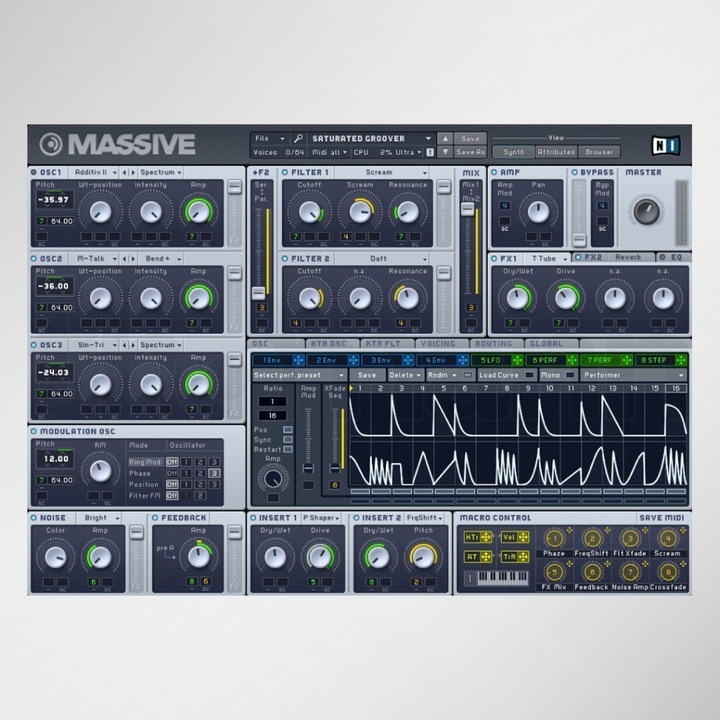The image size is (720, 720).
Task: Click the Ser./Par. filter routing fader
Action: coord(259,293)
